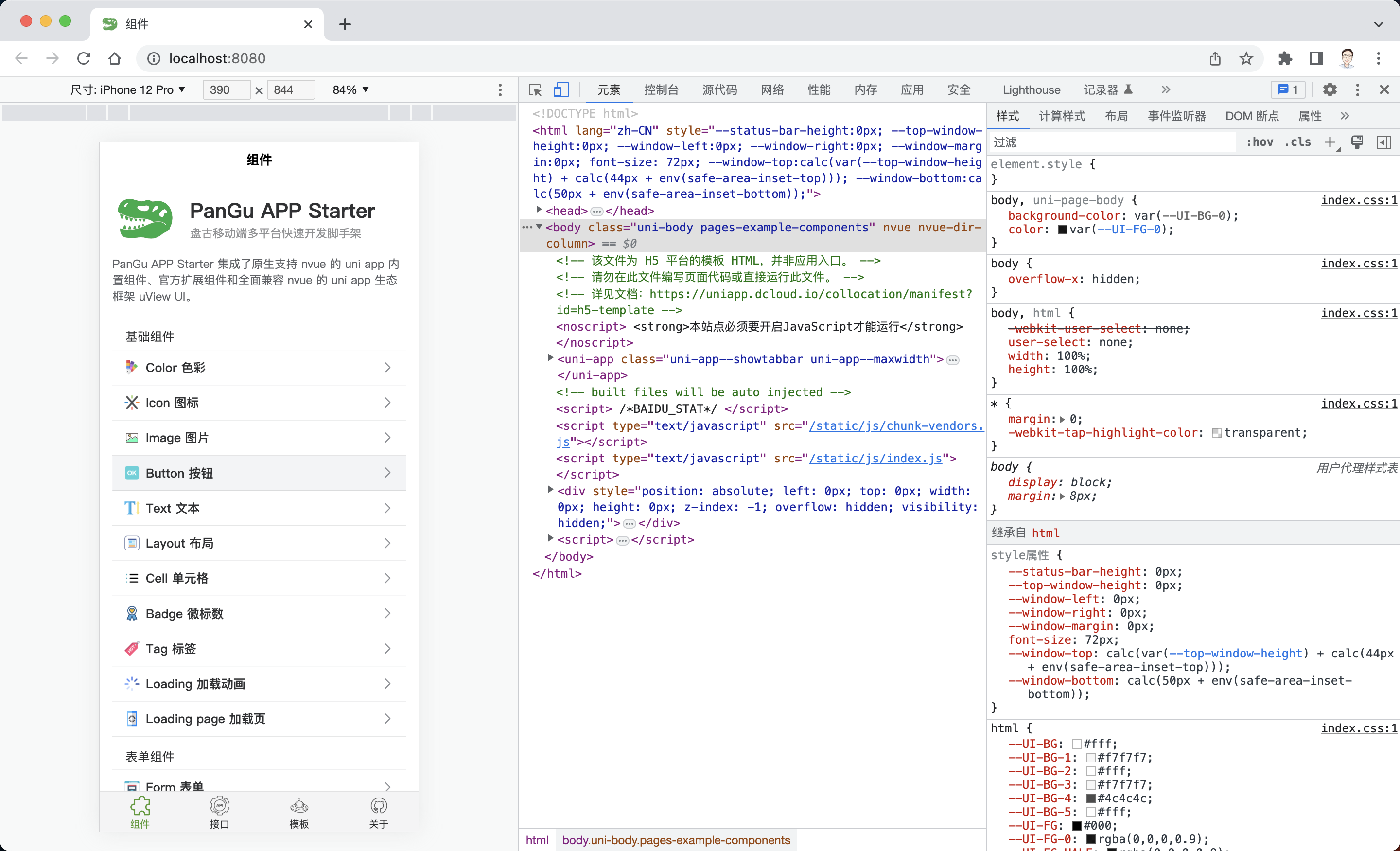Open the Icon 图标 list item
Screen dimensions: 1400x851
point(259,403)
